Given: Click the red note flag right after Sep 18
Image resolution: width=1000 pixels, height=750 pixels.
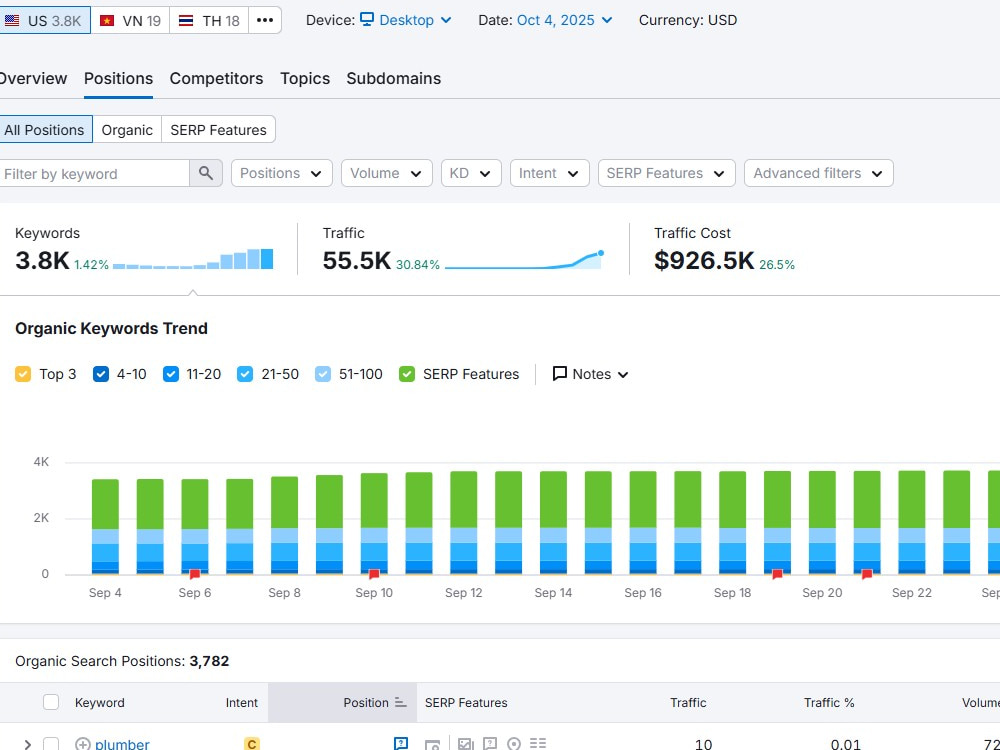Looking at the screenshot, I should [777, 574].
